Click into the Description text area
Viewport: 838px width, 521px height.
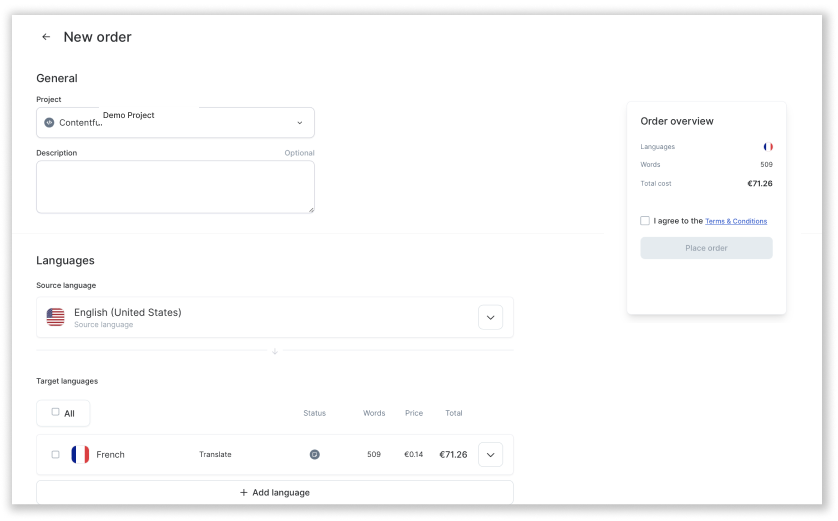click(x=175, y=187)
